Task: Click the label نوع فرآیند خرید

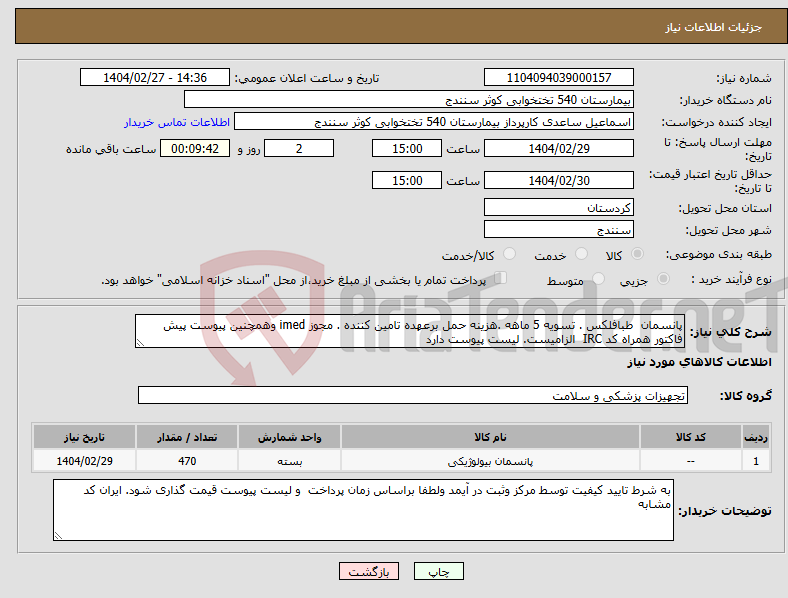Action: (x=731, y=279)
